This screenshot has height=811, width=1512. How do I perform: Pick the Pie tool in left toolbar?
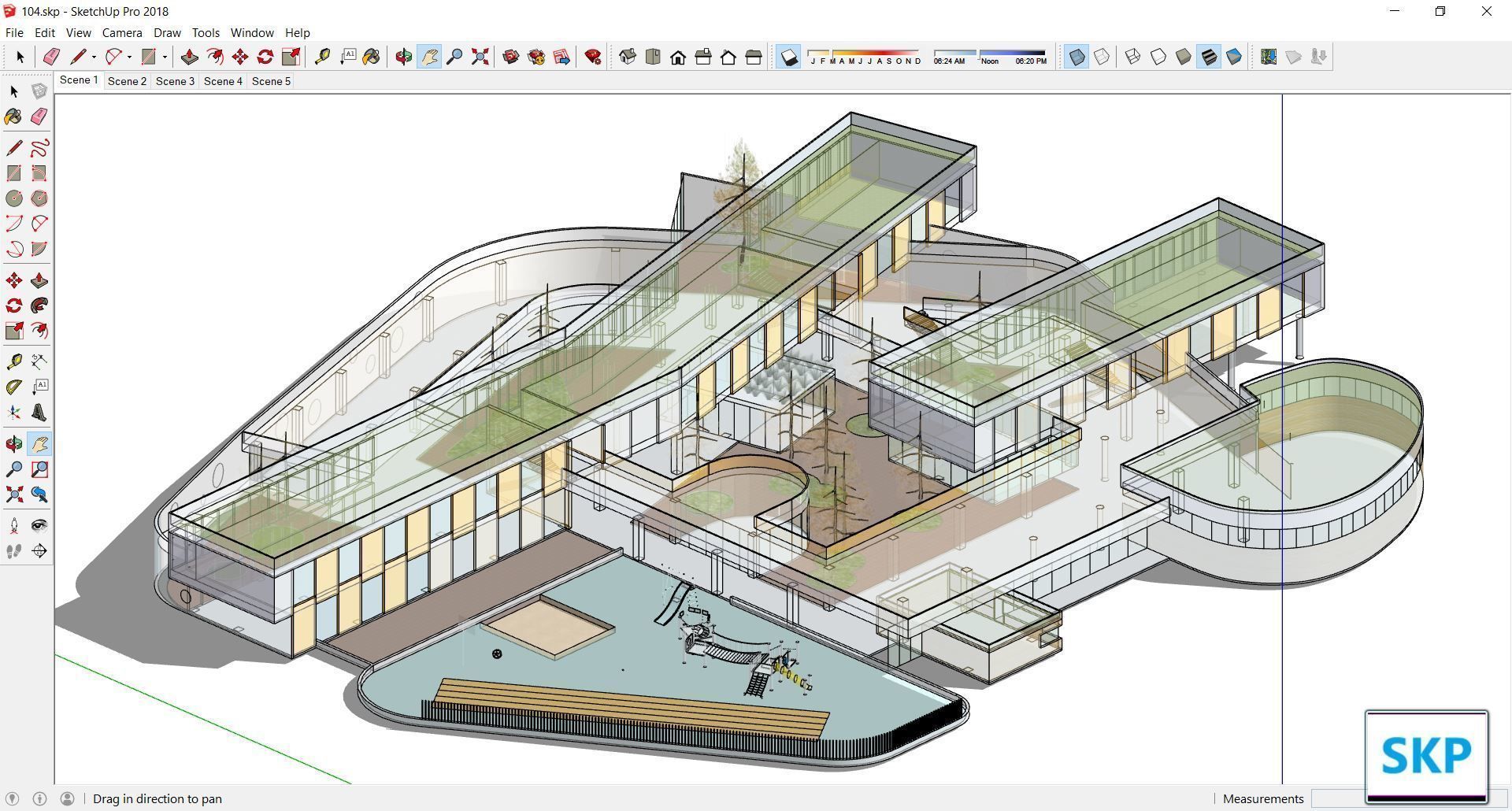(39, 249)
